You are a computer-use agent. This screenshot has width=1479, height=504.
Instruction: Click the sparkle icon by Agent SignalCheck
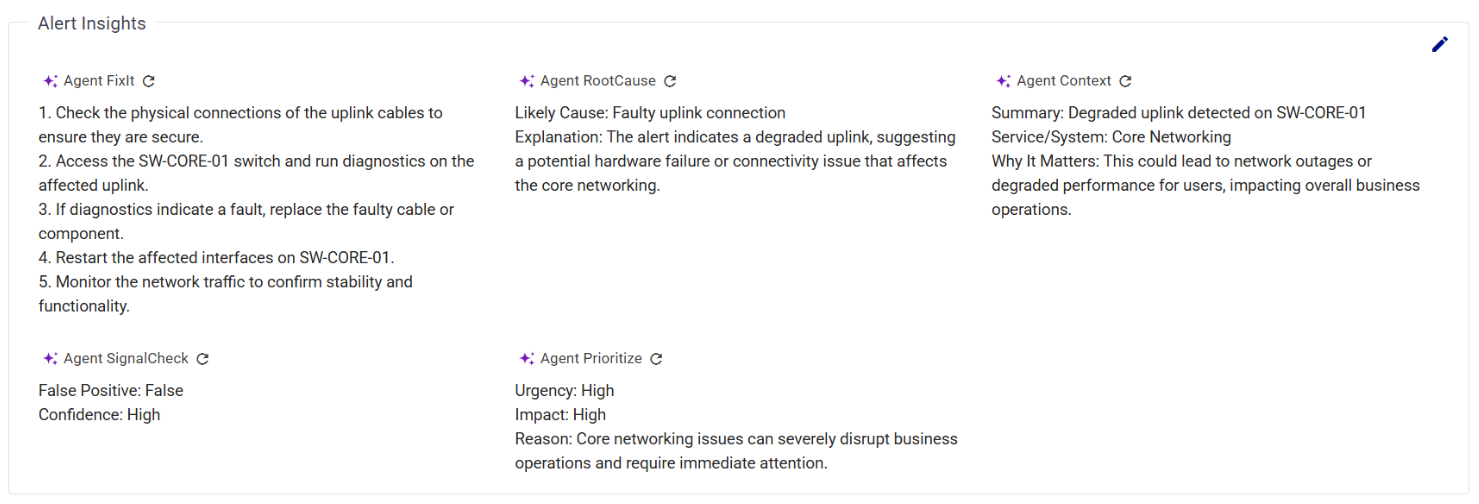tap(50, 359)
